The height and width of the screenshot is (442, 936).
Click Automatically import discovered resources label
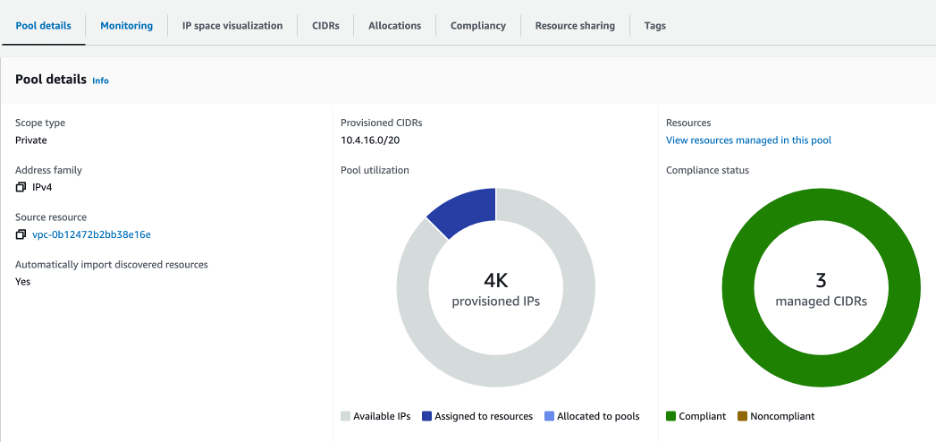(x=112, y=265)
